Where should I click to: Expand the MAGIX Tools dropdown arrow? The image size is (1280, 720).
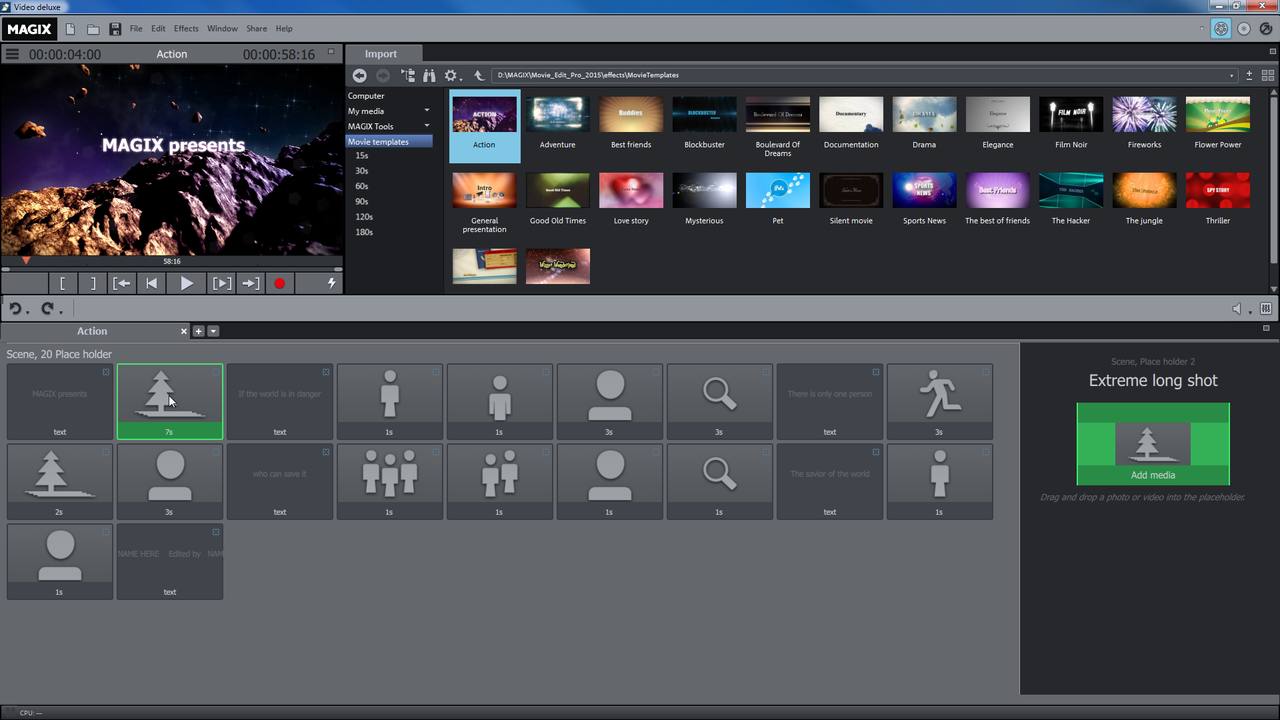click(427, 126)
